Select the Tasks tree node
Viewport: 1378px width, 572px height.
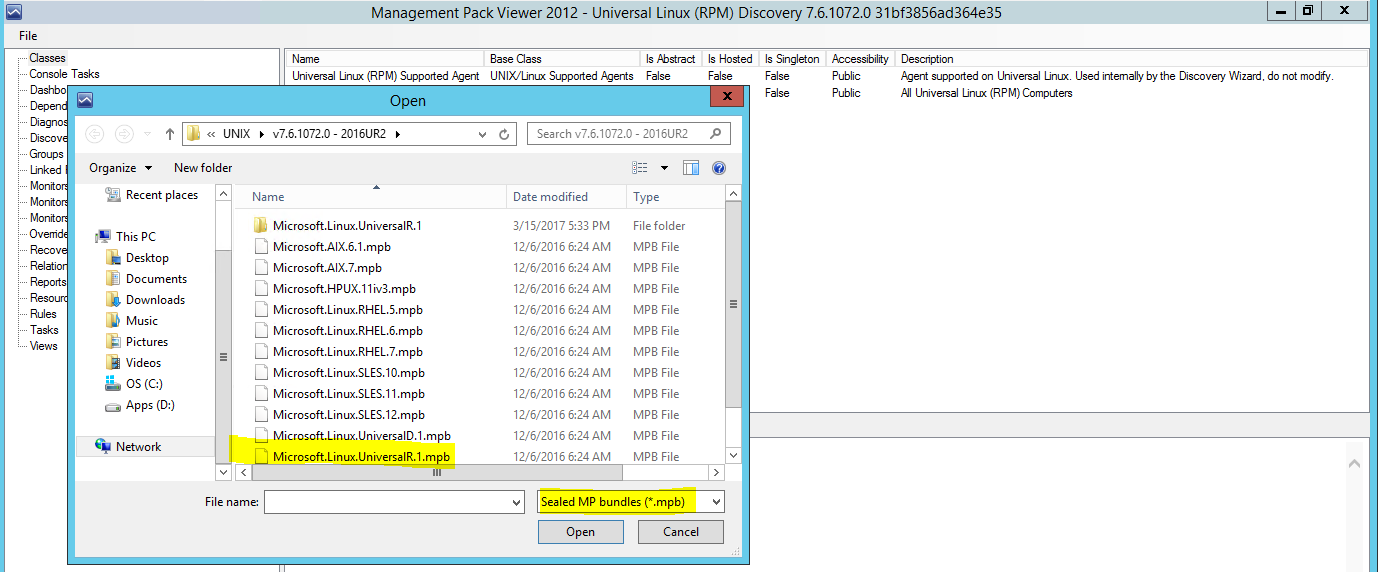click(x=44, y=330)
